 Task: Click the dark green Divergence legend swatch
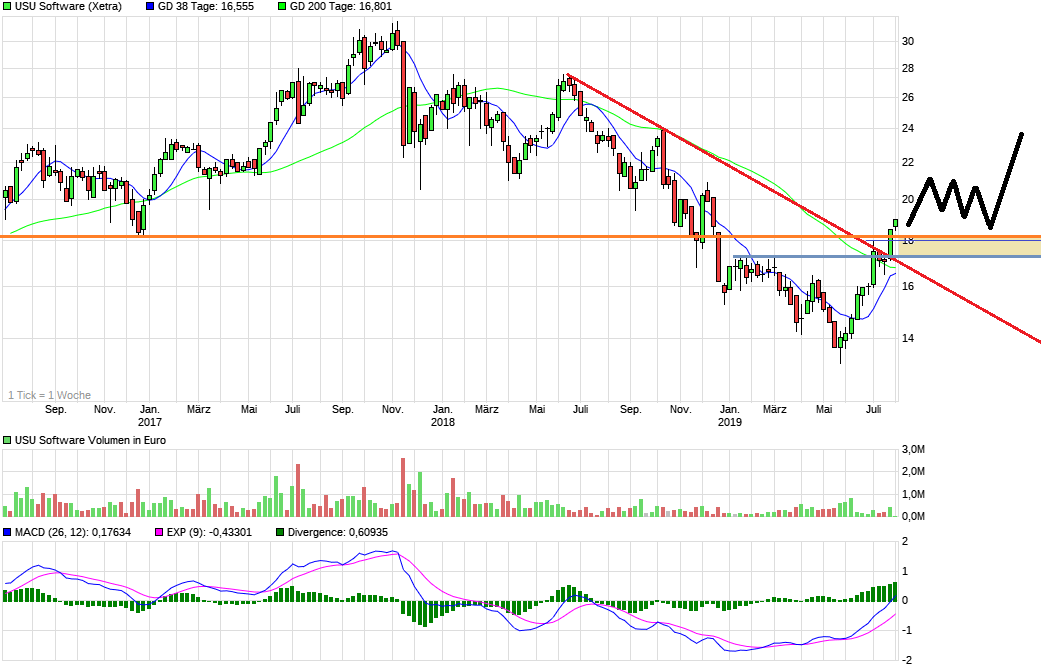280,533
